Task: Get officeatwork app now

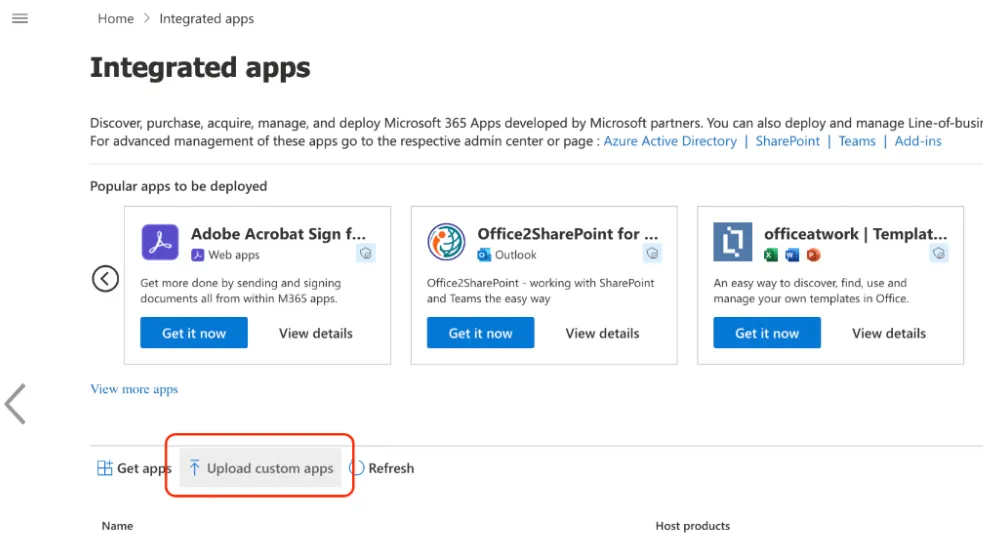Action: click(x=767, y=333)
